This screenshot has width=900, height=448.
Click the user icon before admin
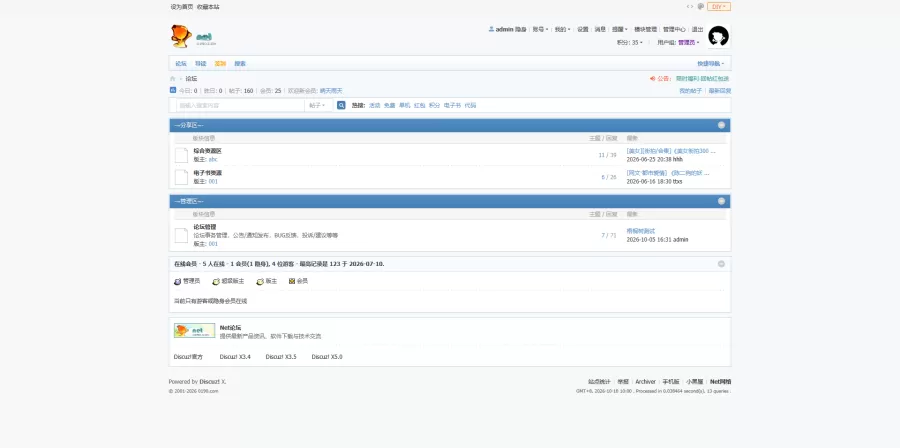(x=491, y=29)
